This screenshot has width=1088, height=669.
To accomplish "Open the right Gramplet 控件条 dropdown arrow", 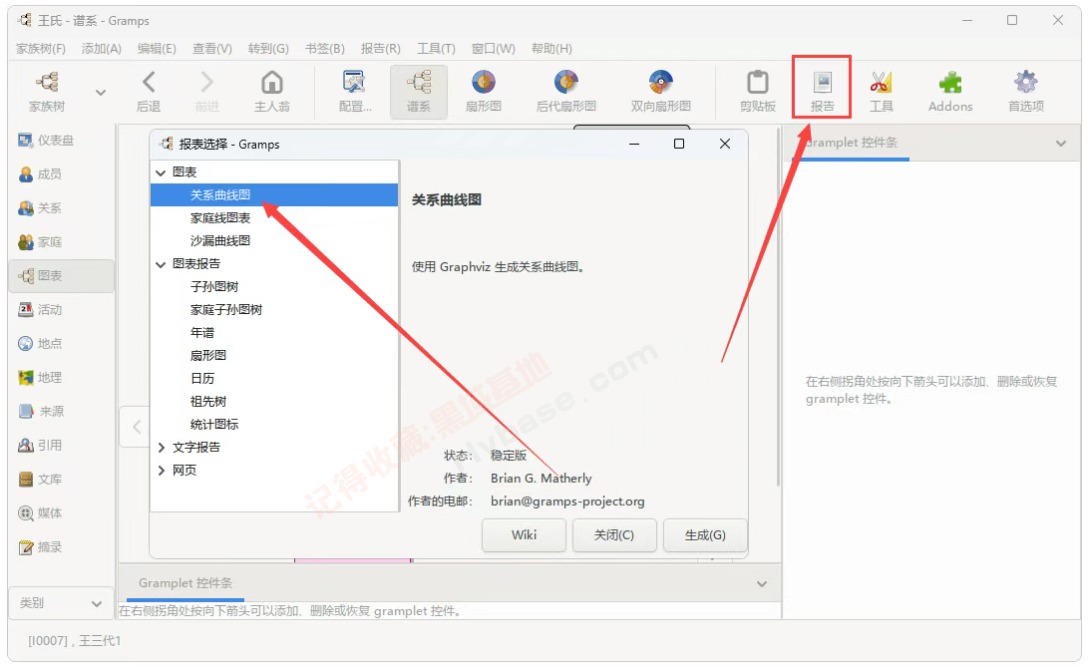I will pos(1061,144).
